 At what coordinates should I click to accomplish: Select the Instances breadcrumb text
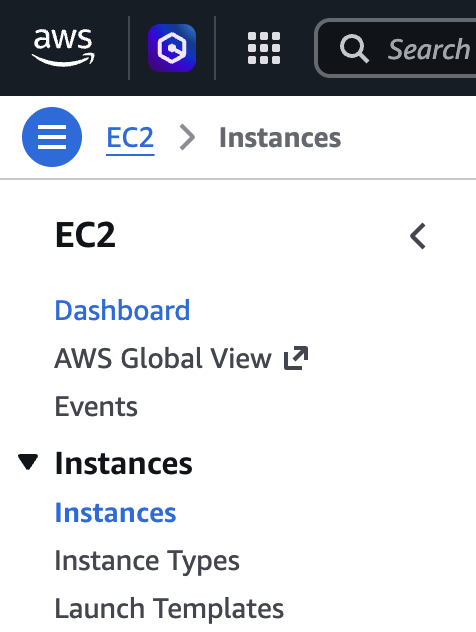pos(280,138)
